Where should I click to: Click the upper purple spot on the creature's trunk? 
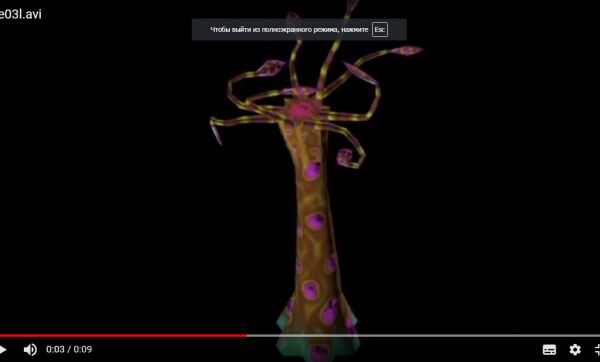[x=313, y=171]
